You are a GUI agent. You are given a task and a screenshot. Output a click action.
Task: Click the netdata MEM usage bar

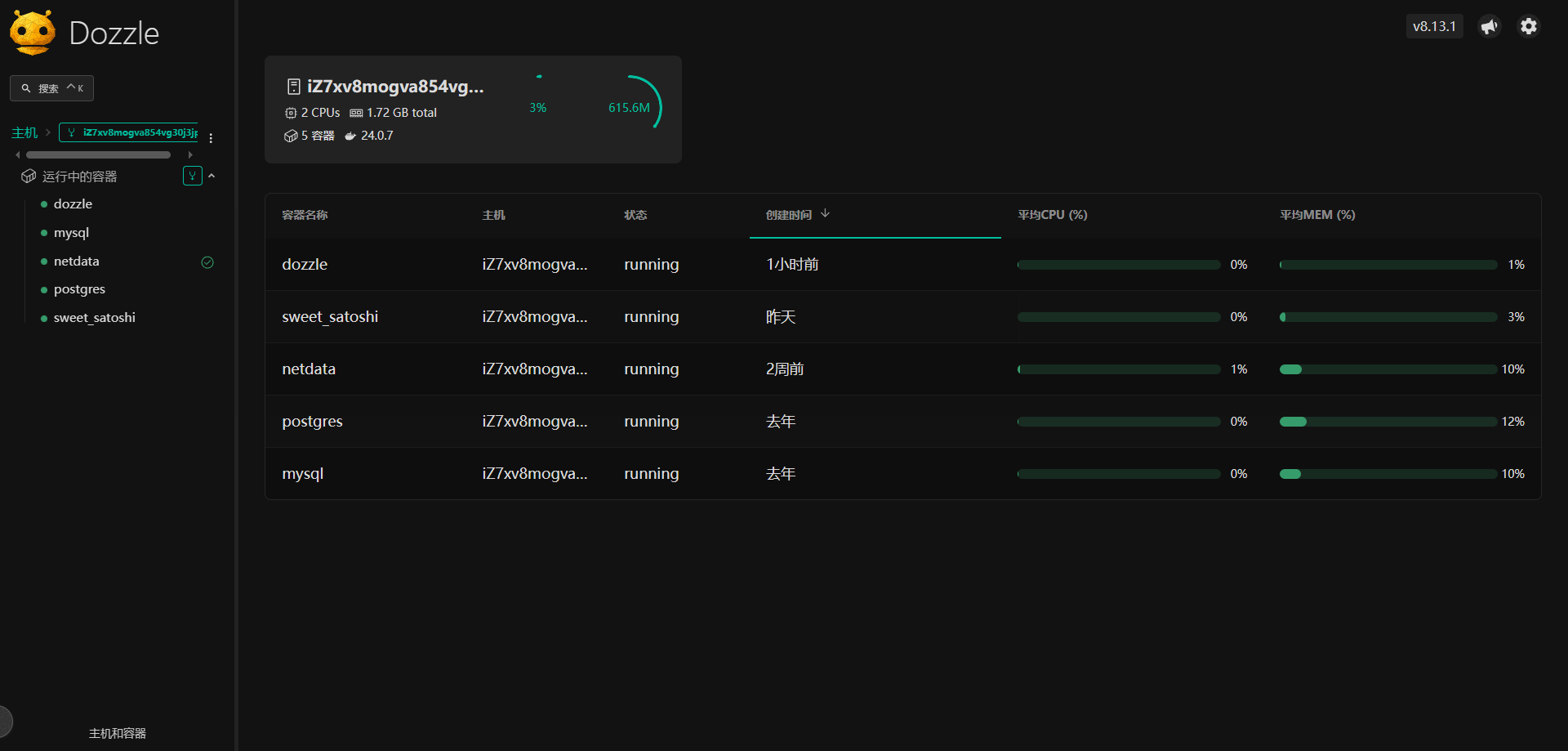1388,369
